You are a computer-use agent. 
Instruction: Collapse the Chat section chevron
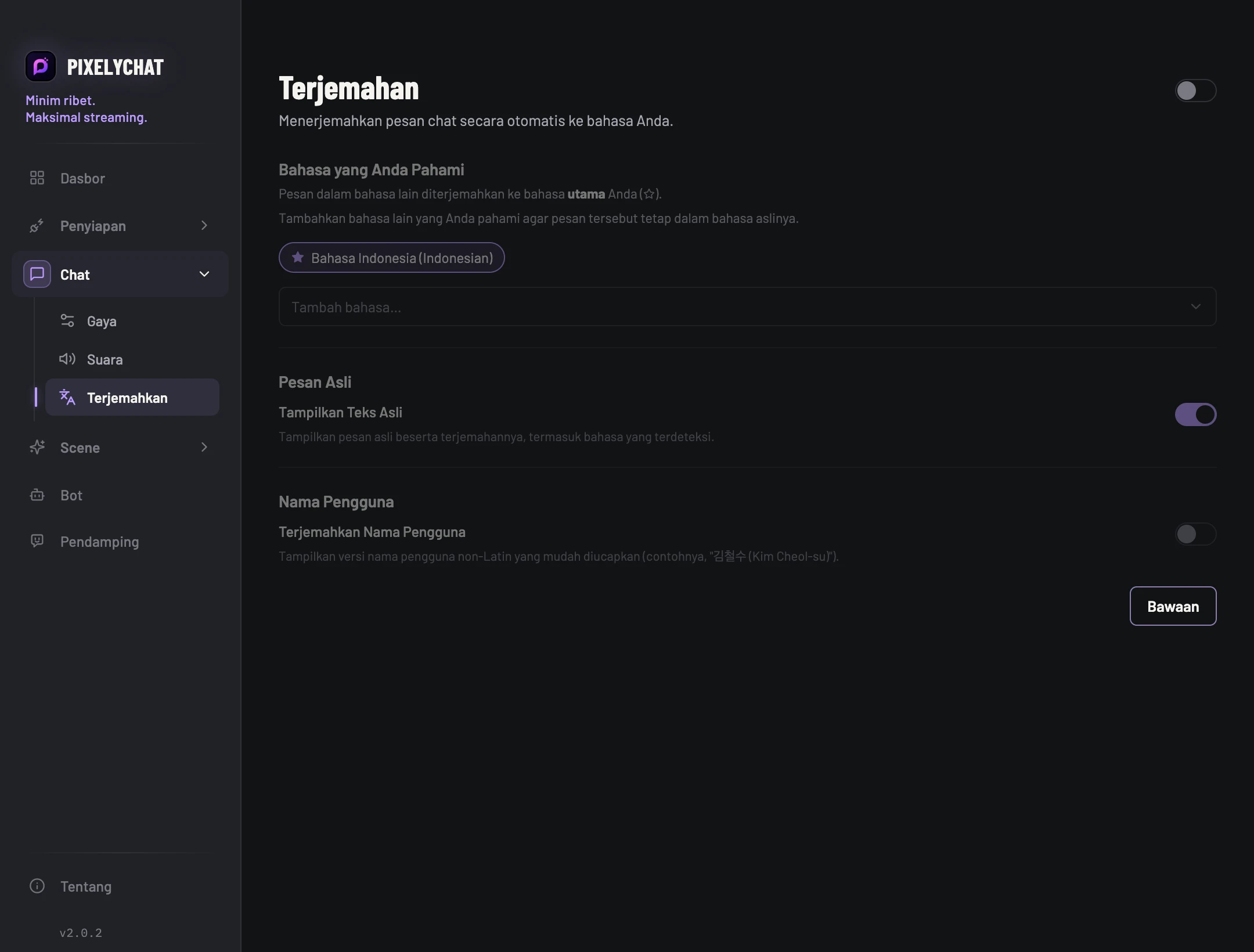pos(204,274)
